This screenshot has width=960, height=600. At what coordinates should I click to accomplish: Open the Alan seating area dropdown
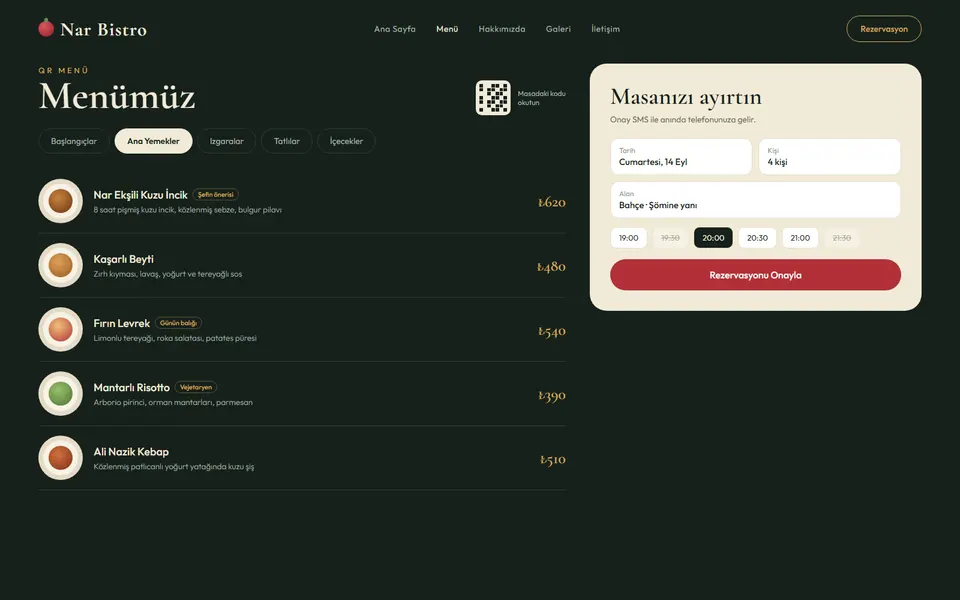click(x=756, y=200)
